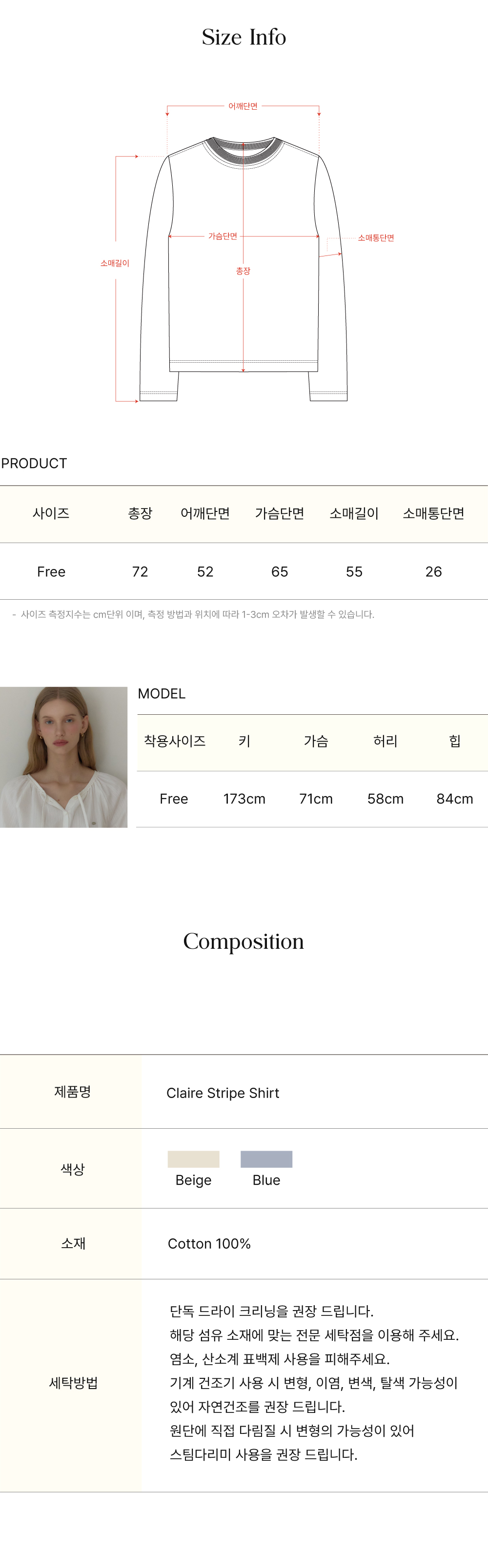
Task: Click the model height value 173cm
Action: tap(244, 799)
